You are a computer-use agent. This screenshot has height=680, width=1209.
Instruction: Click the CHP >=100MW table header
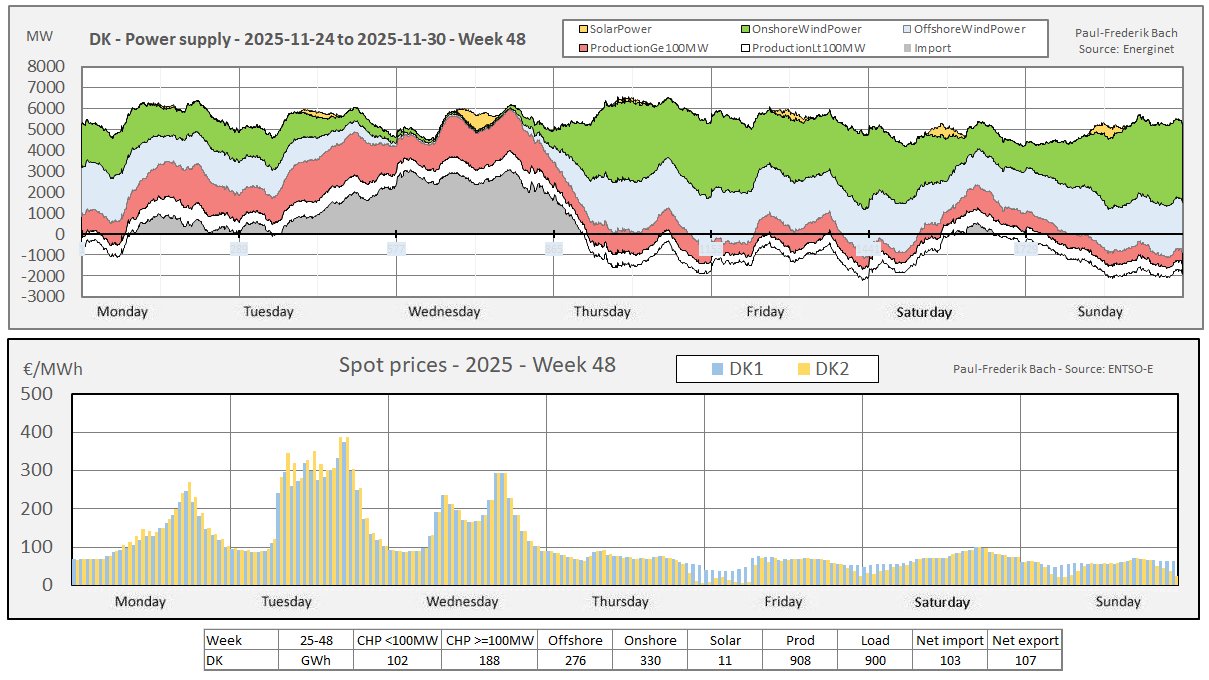(490, 640)
